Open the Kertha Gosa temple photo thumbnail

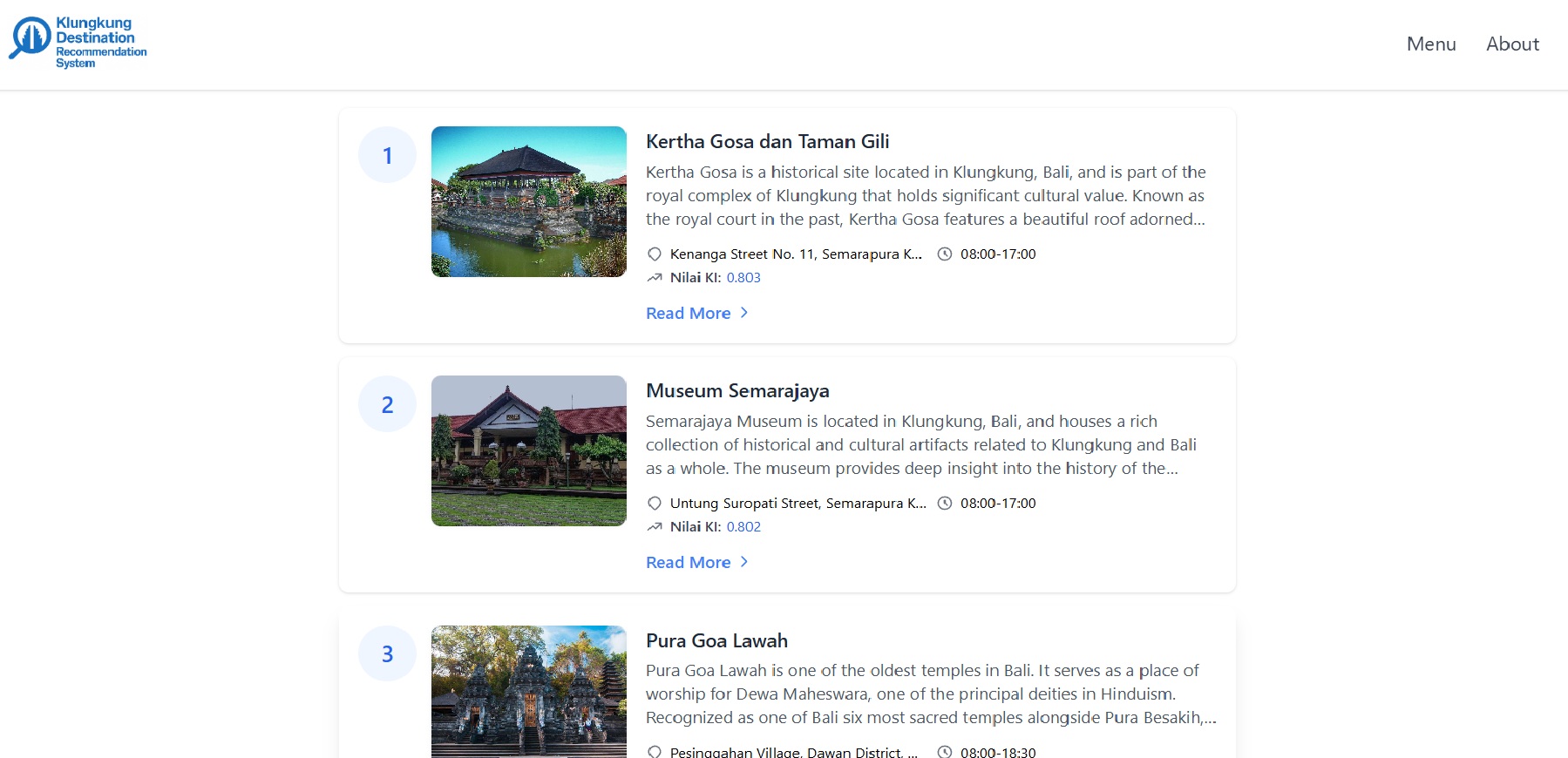pos(529,201)
